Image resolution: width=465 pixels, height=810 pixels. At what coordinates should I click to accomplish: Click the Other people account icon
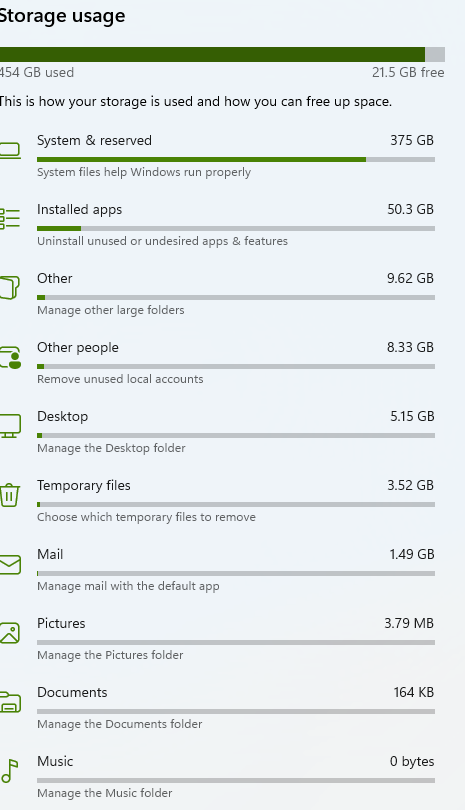(10, 357)
